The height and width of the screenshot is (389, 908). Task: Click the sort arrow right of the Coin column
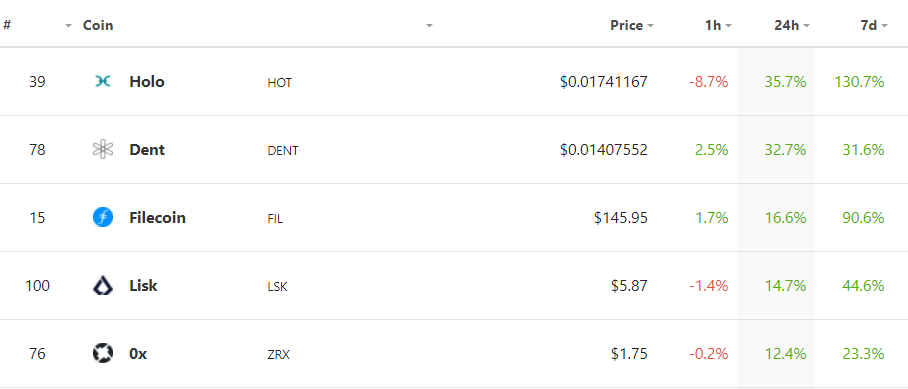pyautogui.click(x=429, y=26)
